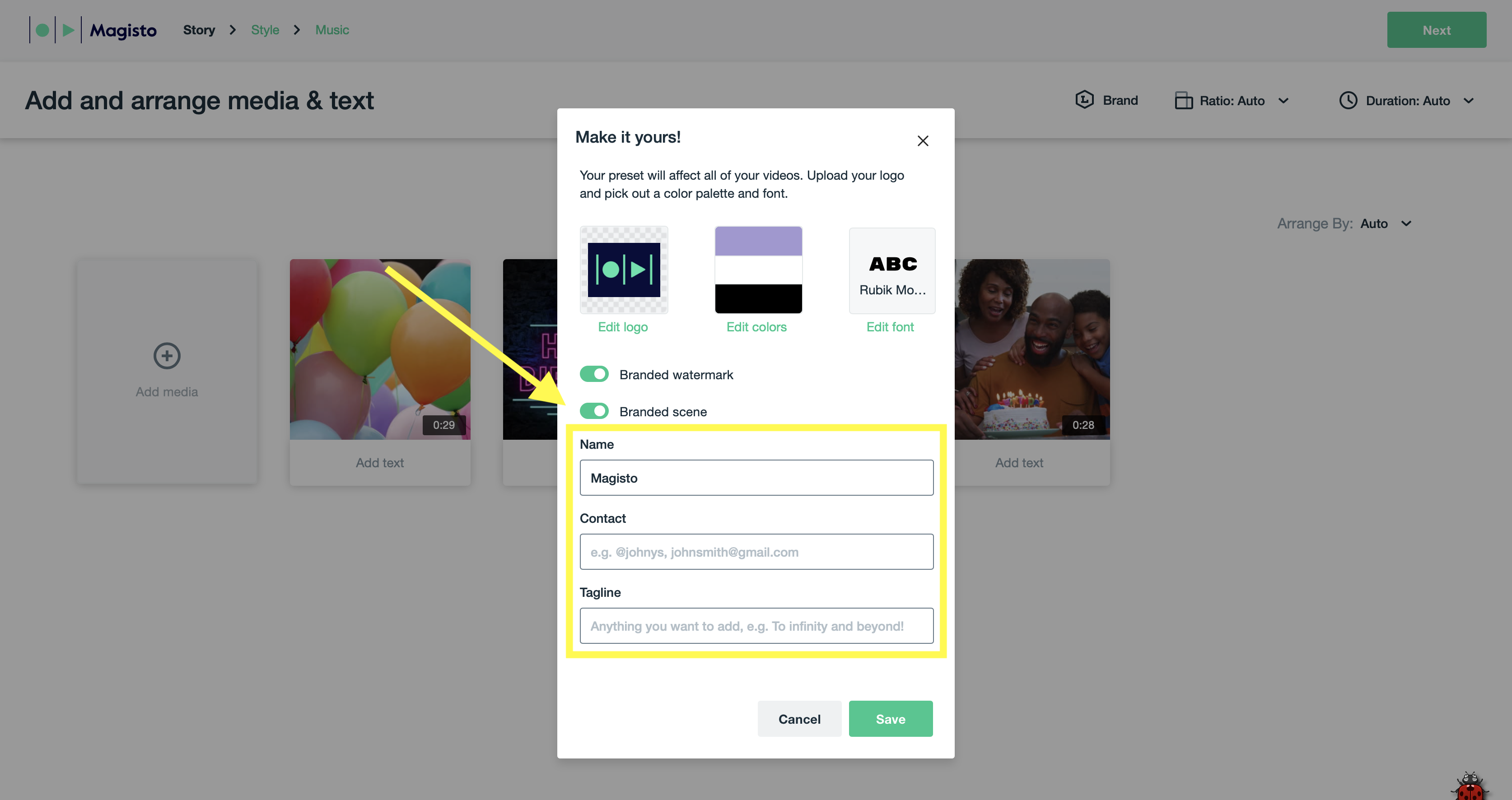Click the Ratio Auto dropdown icon
This screenshot has width=1512, height=800.
(1283, 100)
